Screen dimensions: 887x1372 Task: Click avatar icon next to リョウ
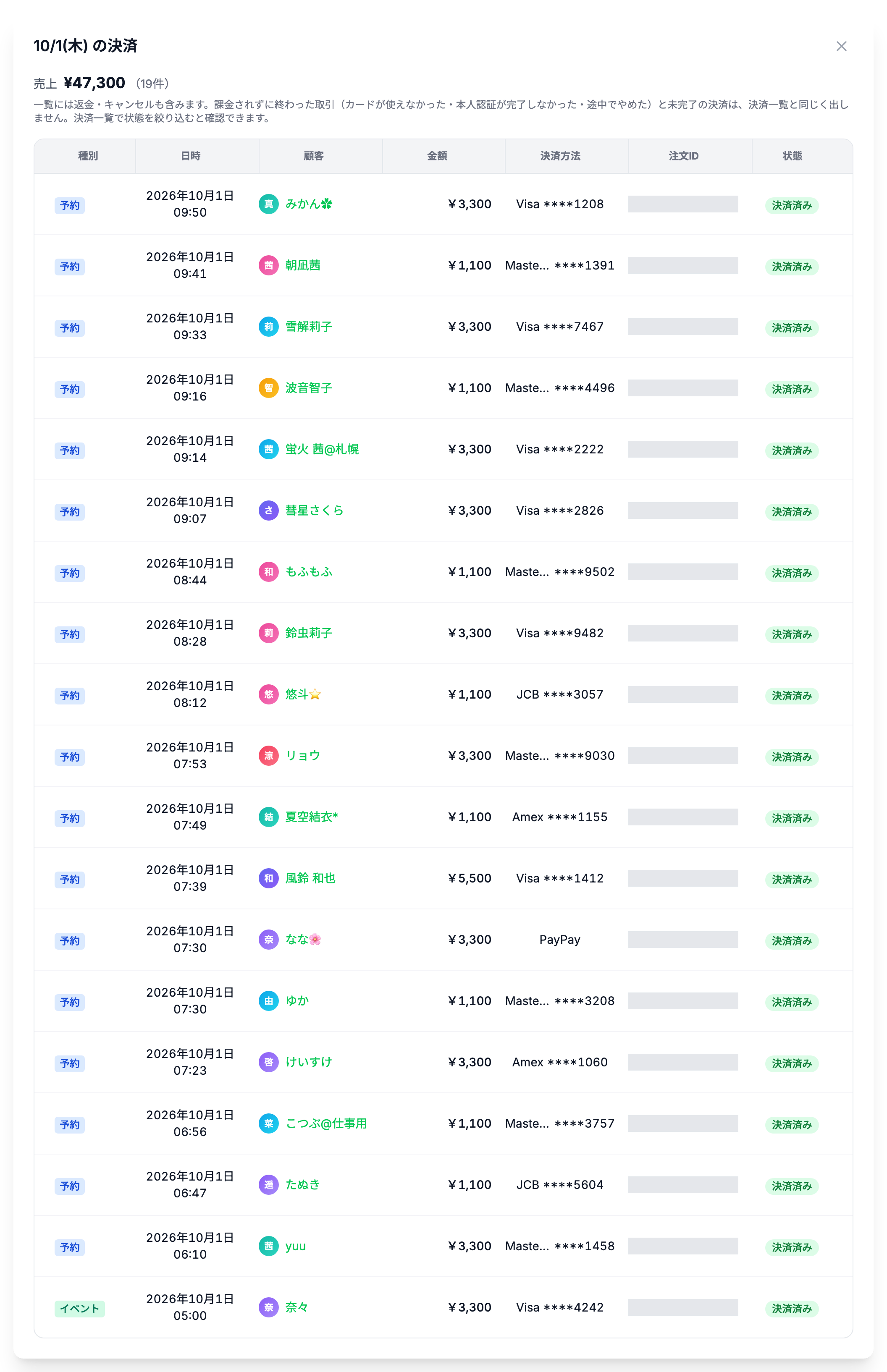click(268, 756)
